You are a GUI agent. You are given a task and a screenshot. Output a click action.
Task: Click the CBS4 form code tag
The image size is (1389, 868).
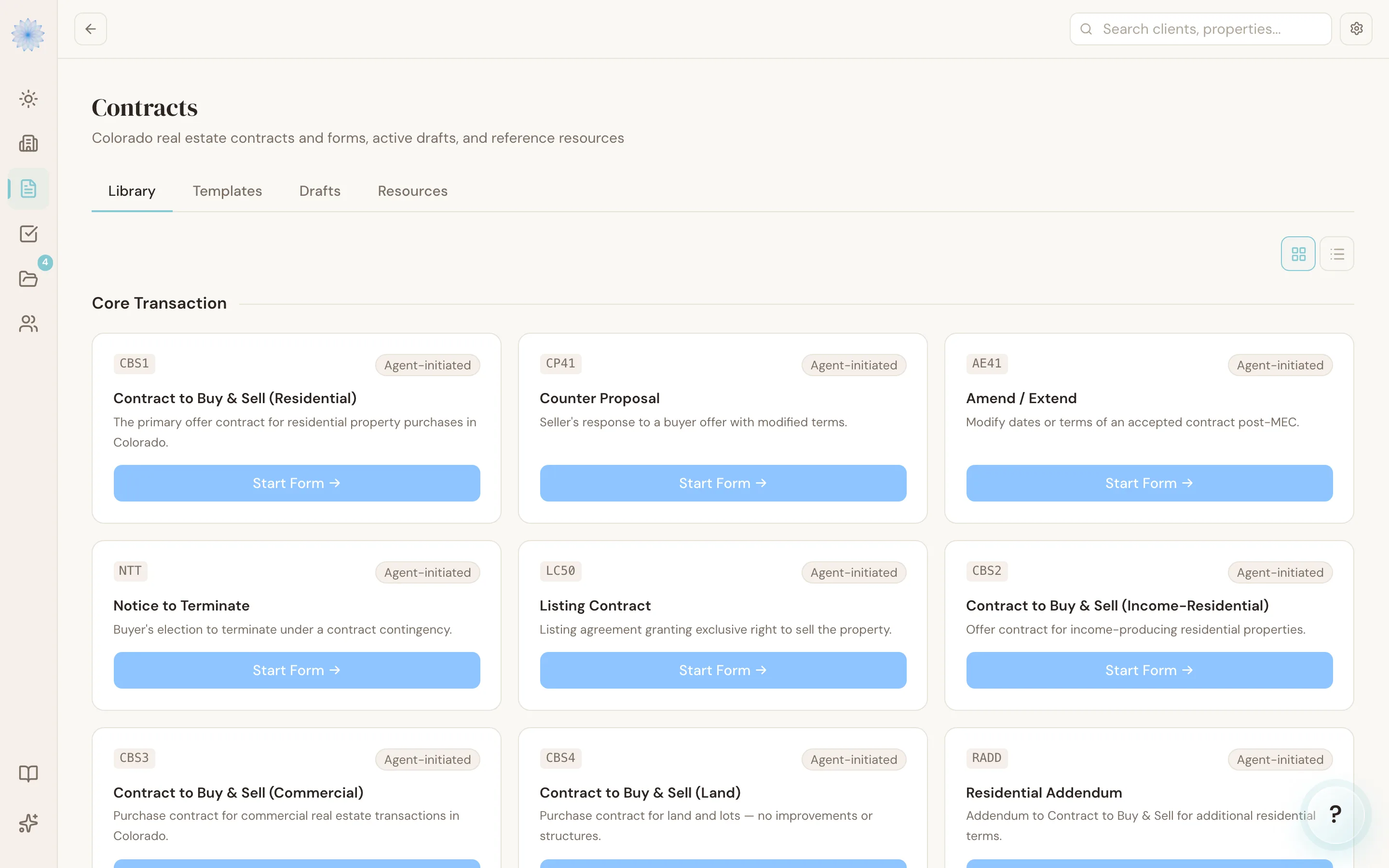click(560, 758)
